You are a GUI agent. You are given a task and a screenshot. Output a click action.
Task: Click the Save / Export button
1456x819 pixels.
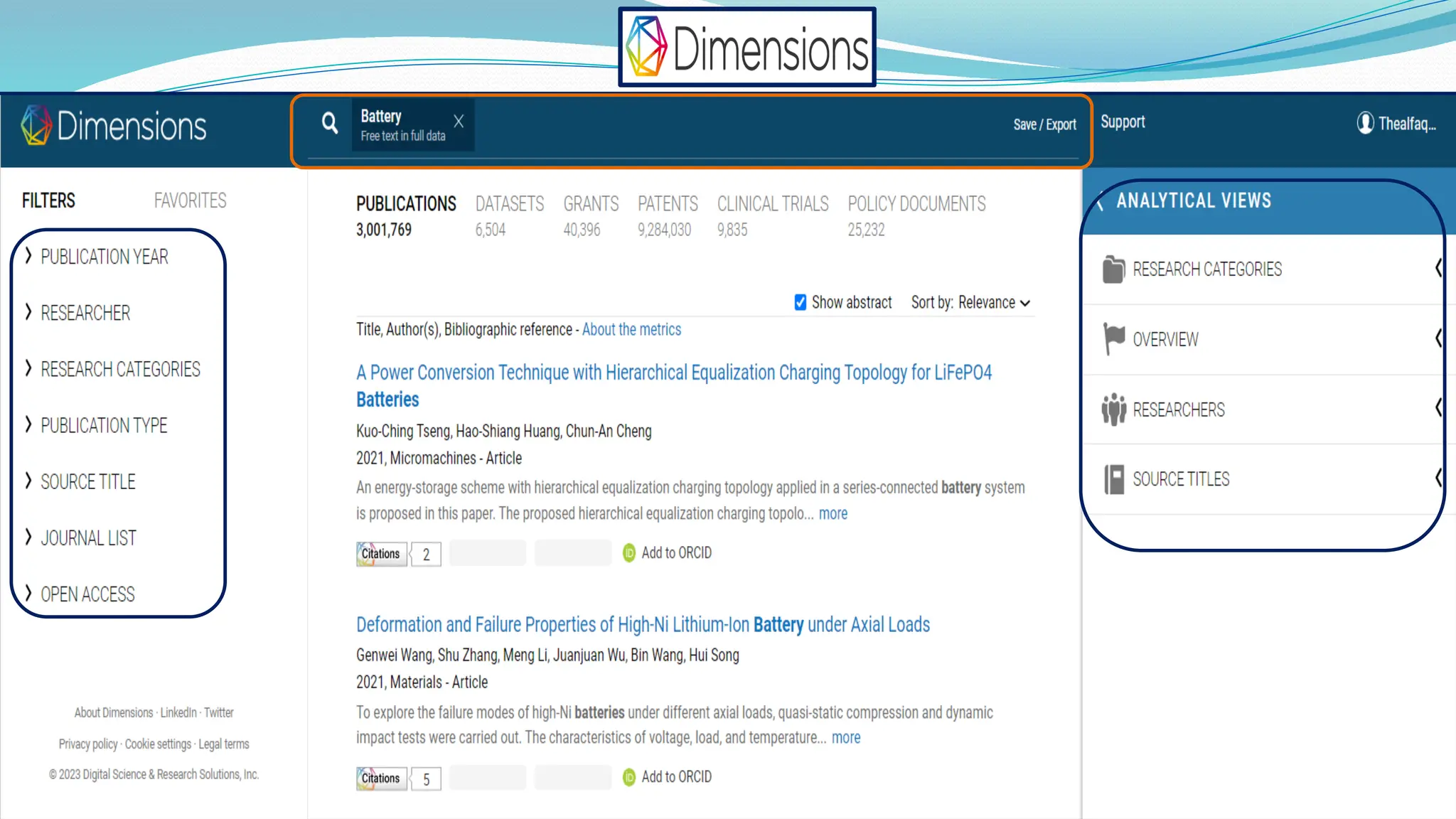[1044, 124]
